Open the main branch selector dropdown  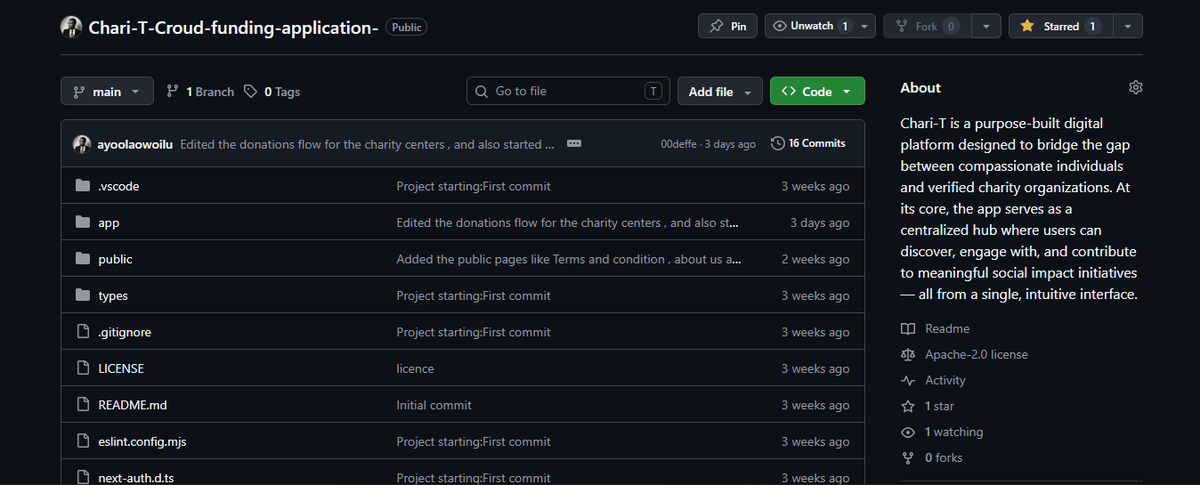[107, 91]
